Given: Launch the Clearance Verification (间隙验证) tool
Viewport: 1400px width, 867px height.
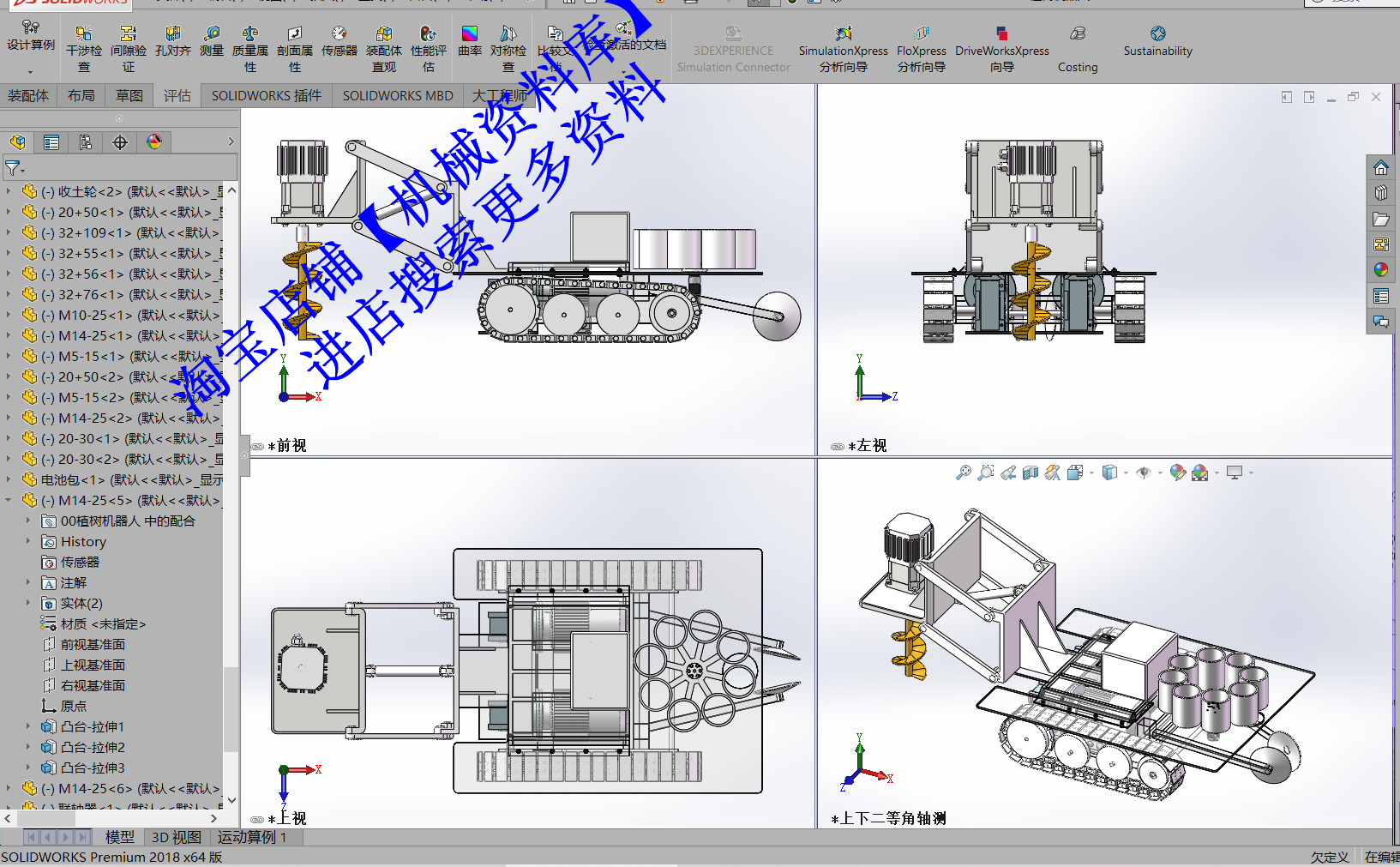Looking at the screenshot, I should (129, 49).
